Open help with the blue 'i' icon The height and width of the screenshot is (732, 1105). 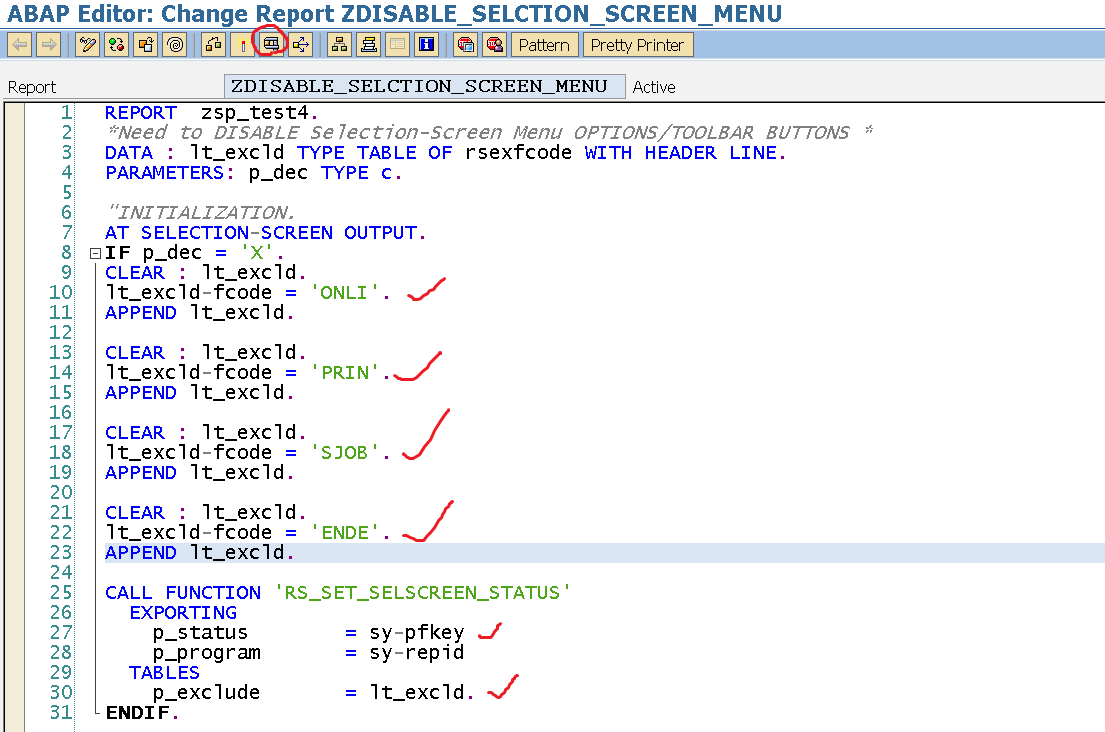[426, 44]
